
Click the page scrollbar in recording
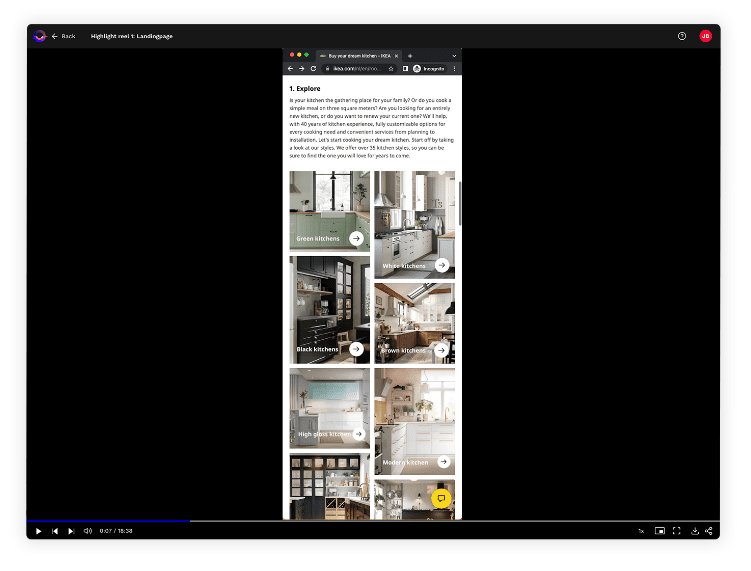[x=460, y=203]
